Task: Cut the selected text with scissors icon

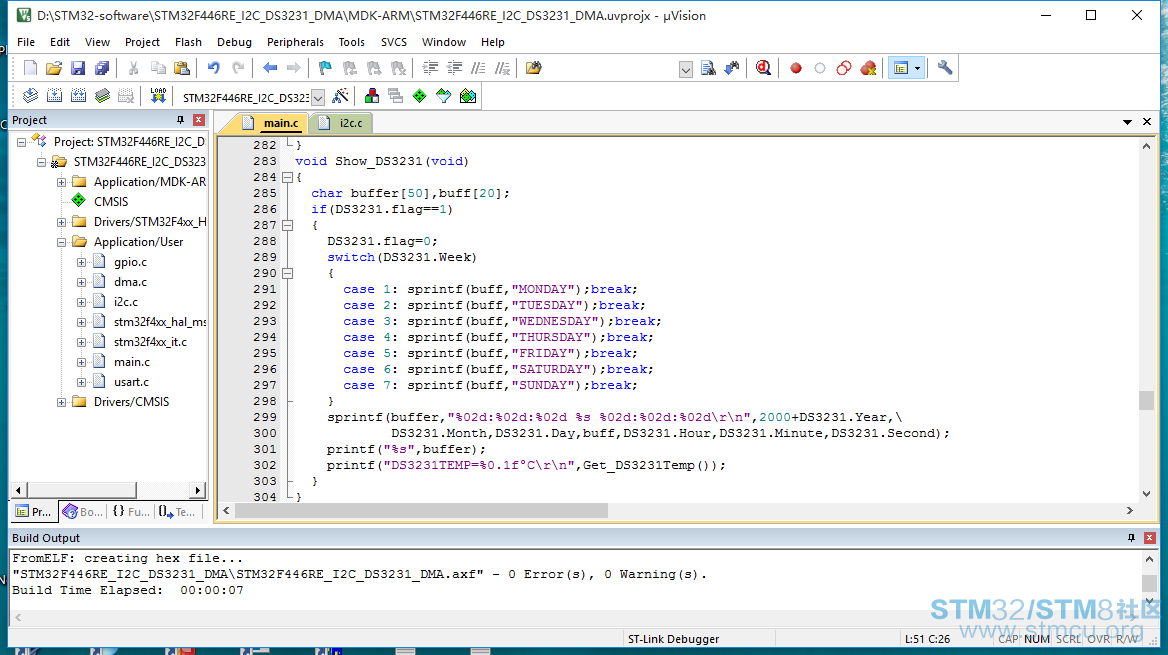Action: (133, 69)
